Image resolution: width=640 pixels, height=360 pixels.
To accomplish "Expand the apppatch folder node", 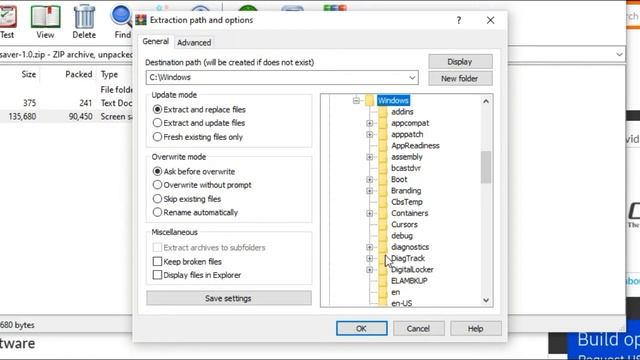I will pyautogui.click(x=369, y=134).
